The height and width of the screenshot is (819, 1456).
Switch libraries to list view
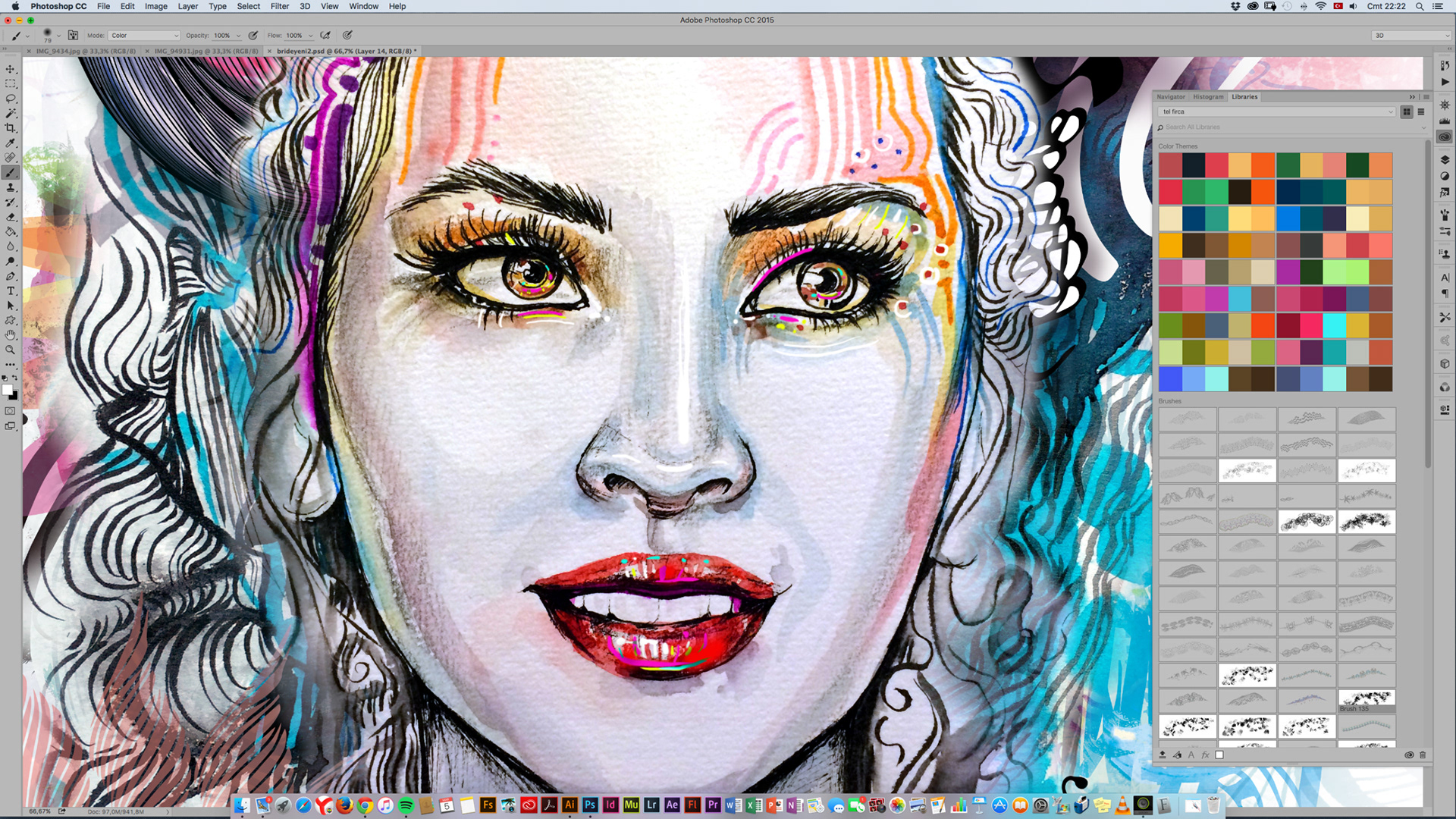1421,111
